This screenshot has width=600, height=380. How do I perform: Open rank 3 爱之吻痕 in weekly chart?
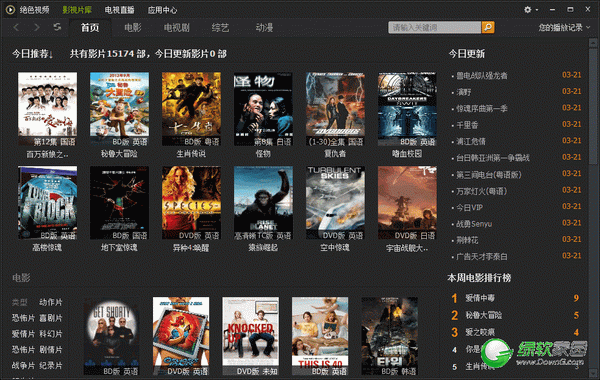tap(480, 332)
